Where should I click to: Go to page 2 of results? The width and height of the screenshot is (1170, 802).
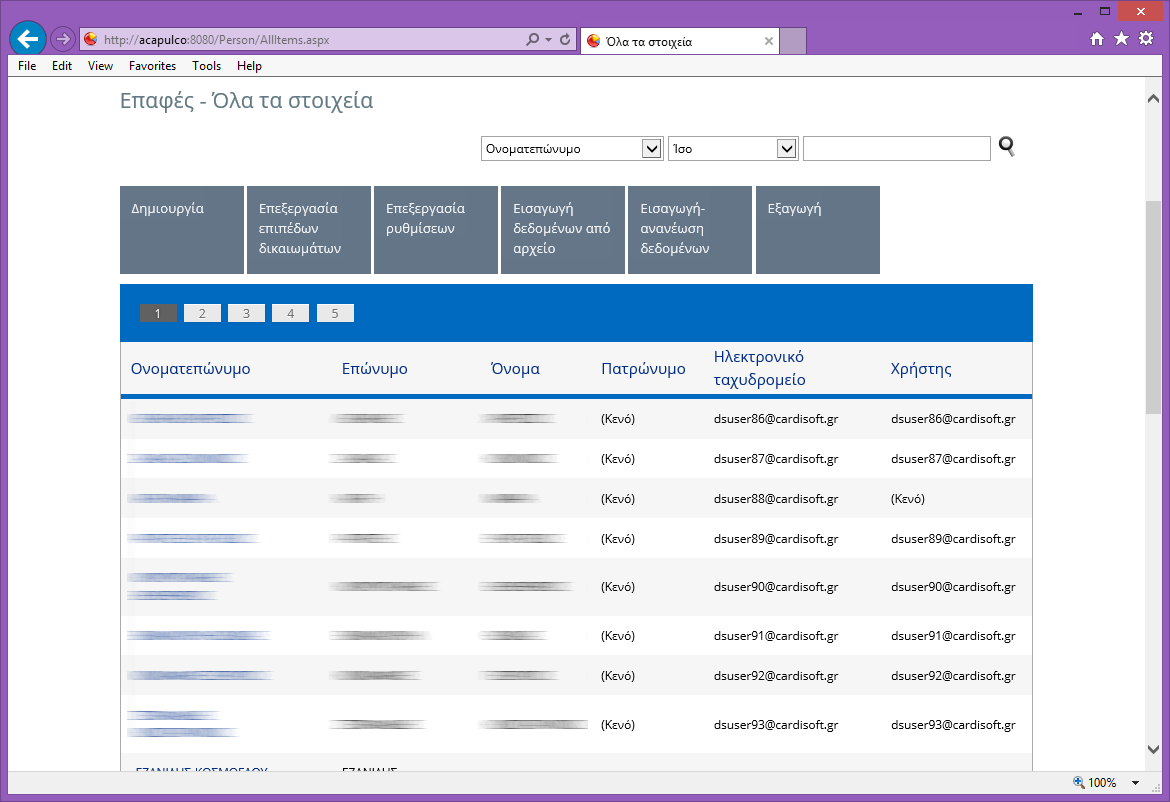point(202,313)
